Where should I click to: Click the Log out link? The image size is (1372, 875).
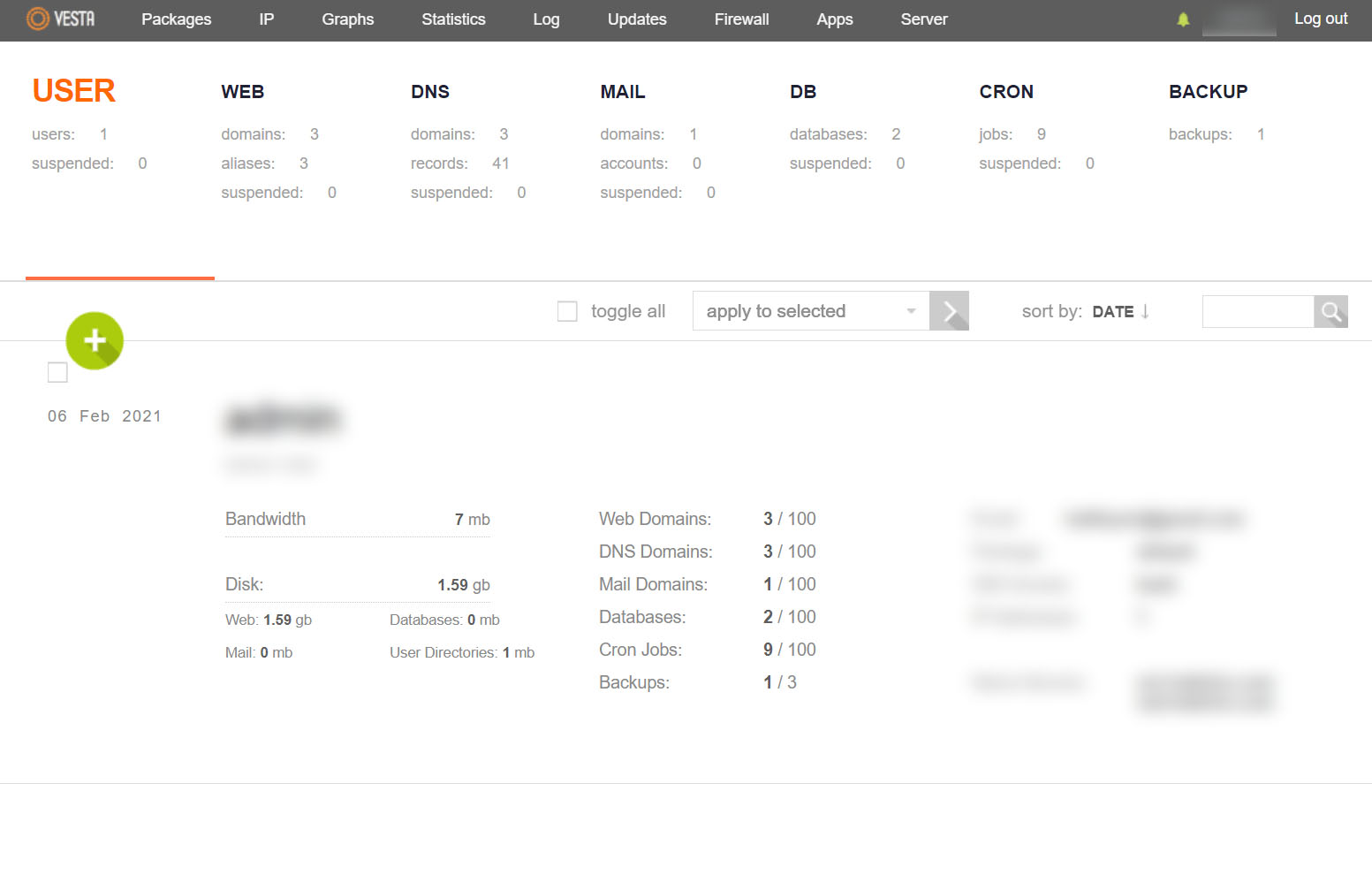[x=1320, y=19]
